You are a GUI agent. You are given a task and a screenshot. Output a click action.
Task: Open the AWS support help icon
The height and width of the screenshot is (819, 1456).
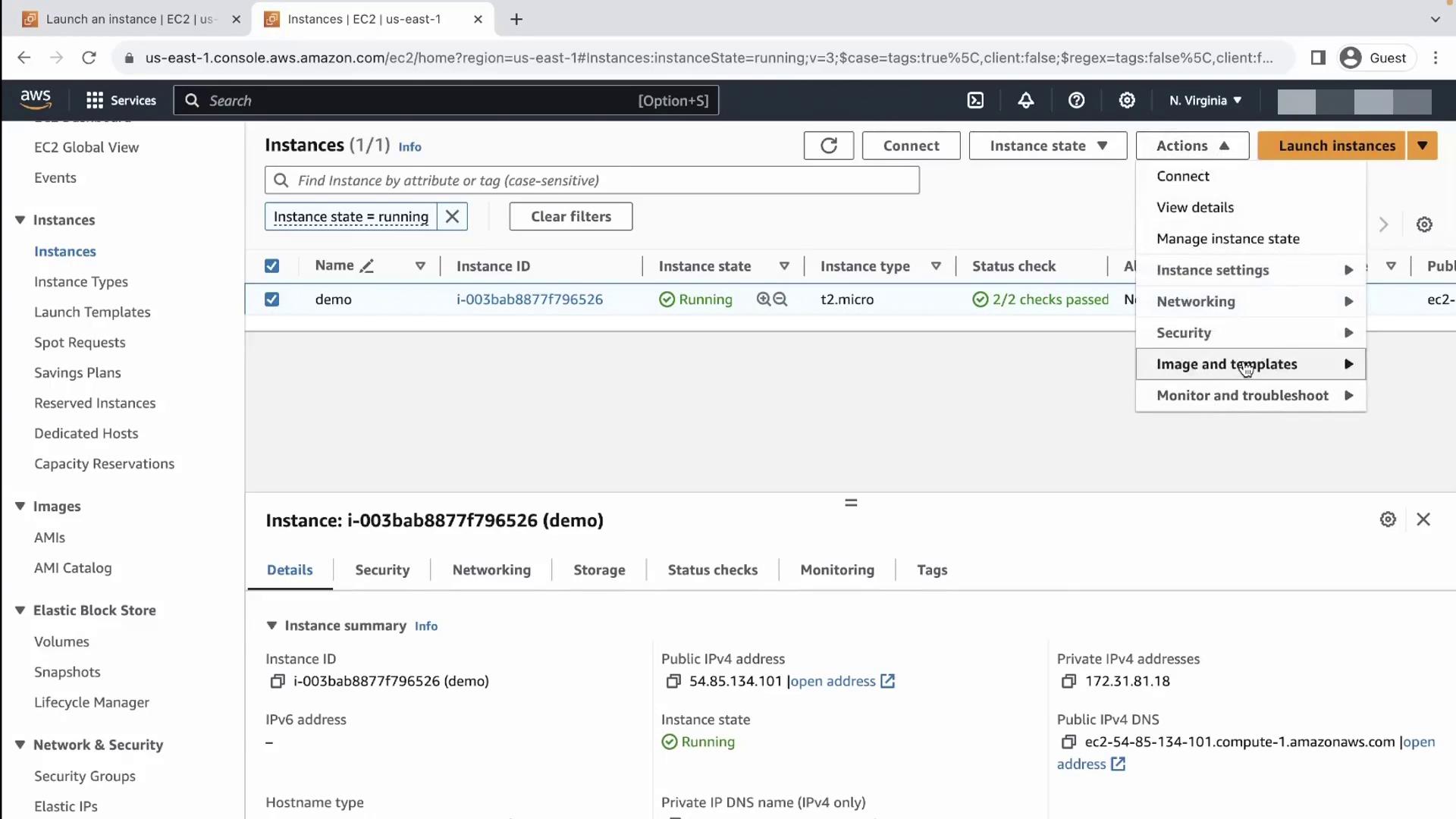pyautogui.click(x=1076, y=100)
